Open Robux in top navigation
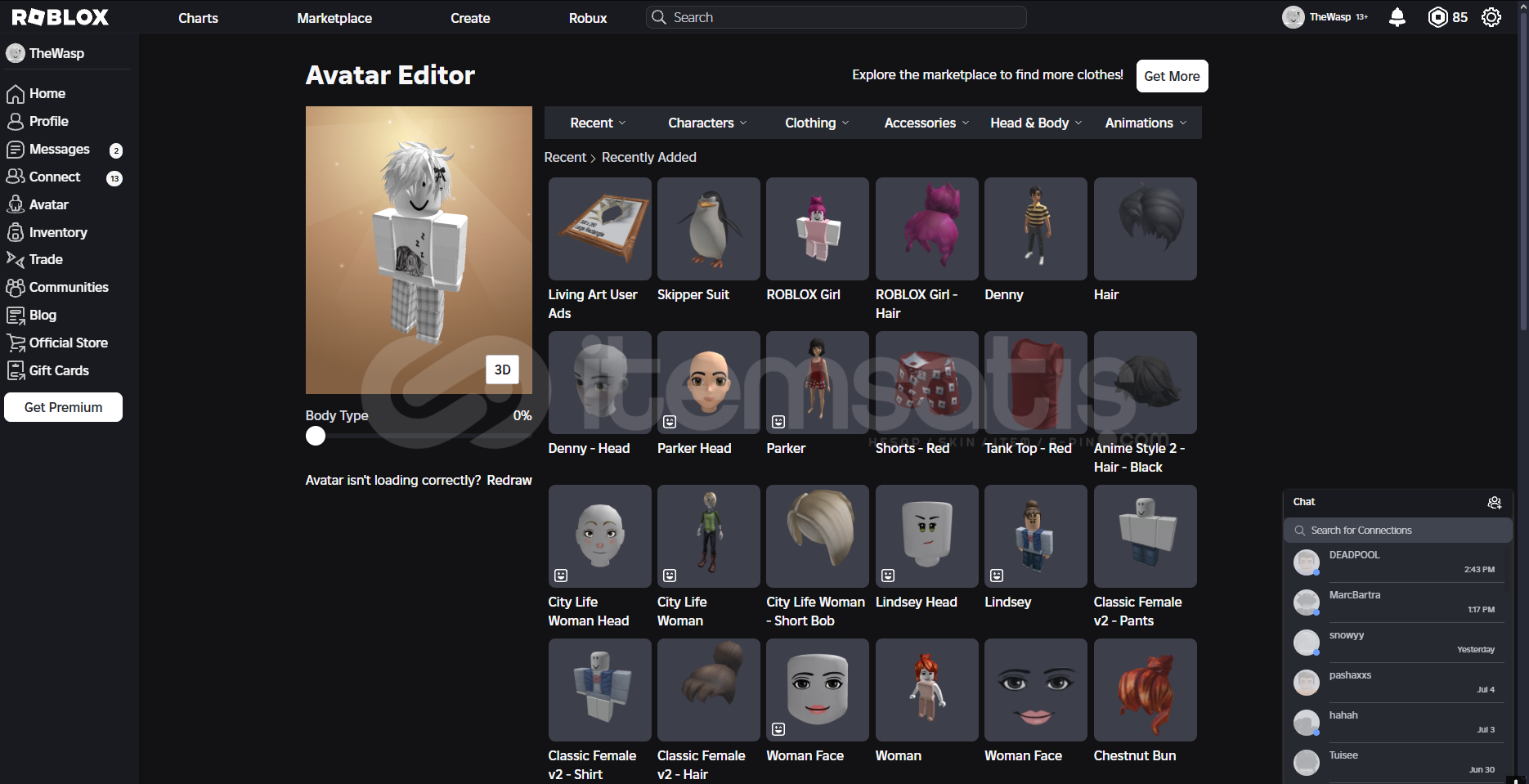The height and width of the screenshot is (784, 1529). [x=588, y=18]
